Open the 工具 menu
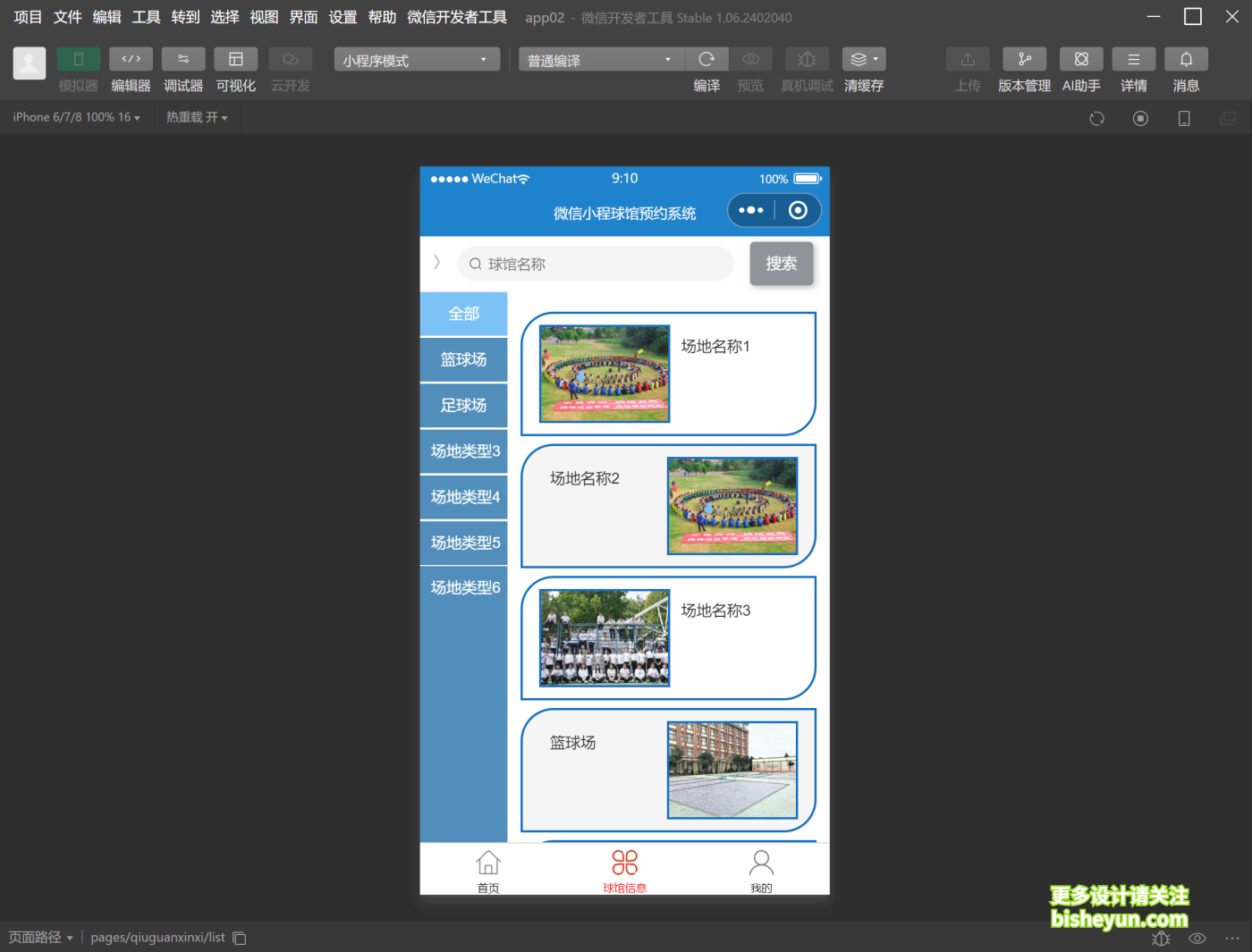The height and width of the screenshot is (952, 1252). tap(145, 16)
